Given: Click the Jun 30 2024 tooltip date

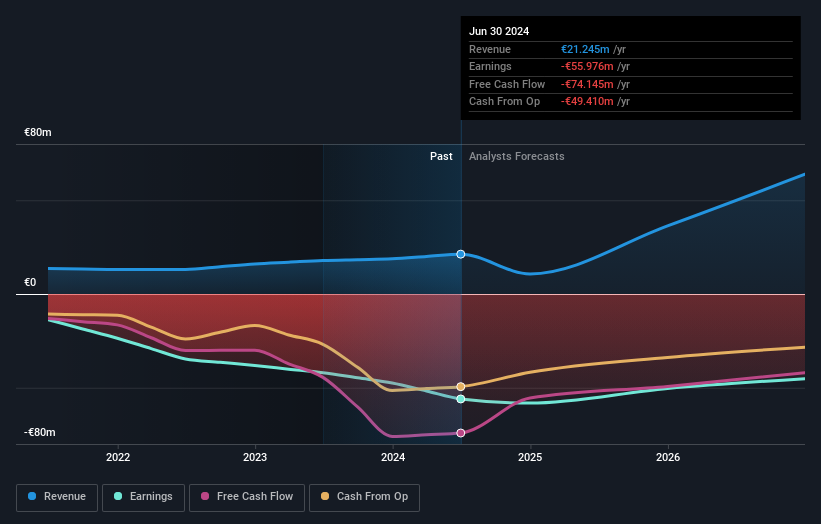Looking at the screenshot, I should 499,31.
